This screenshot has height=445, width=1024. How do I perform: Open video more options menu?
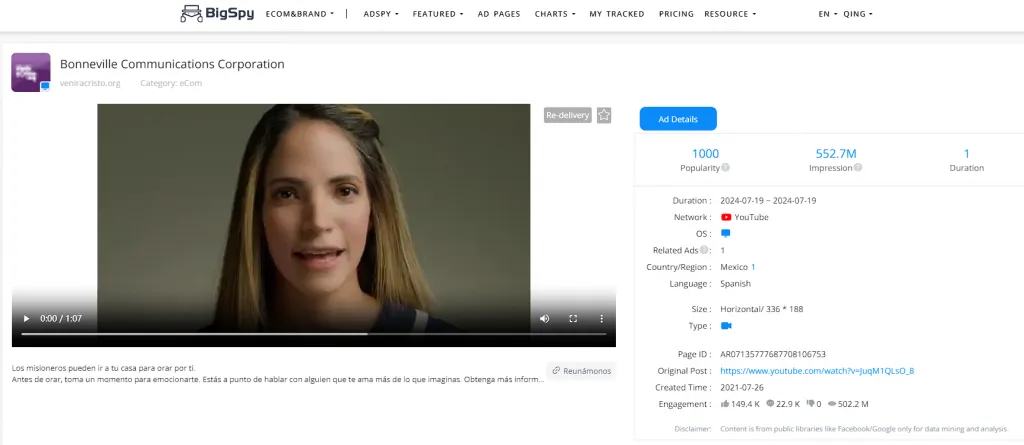pyautogui.click(x=601, y=319)
